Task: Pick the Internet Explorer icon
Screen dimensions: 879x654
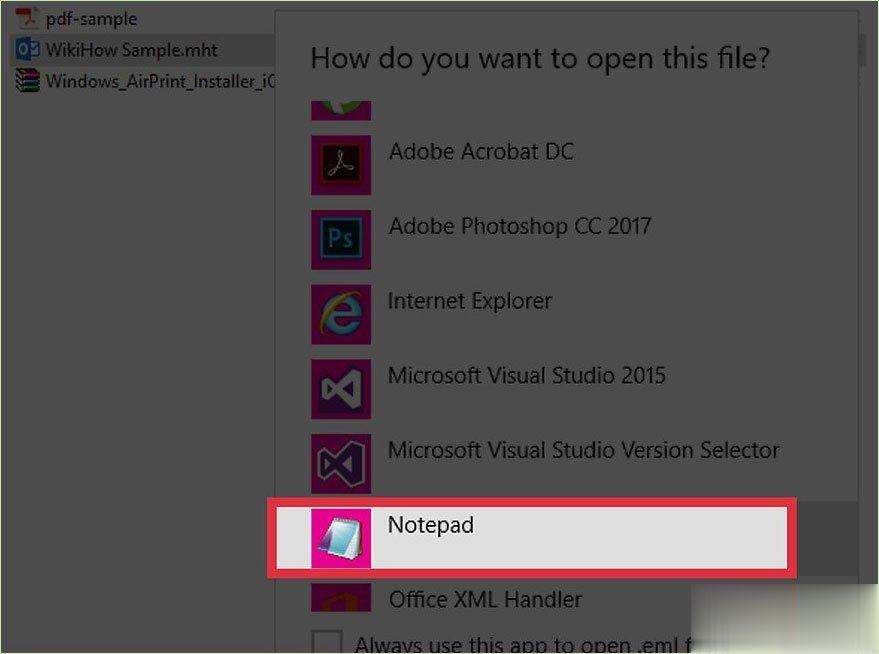Action: [x=341, y=314]
